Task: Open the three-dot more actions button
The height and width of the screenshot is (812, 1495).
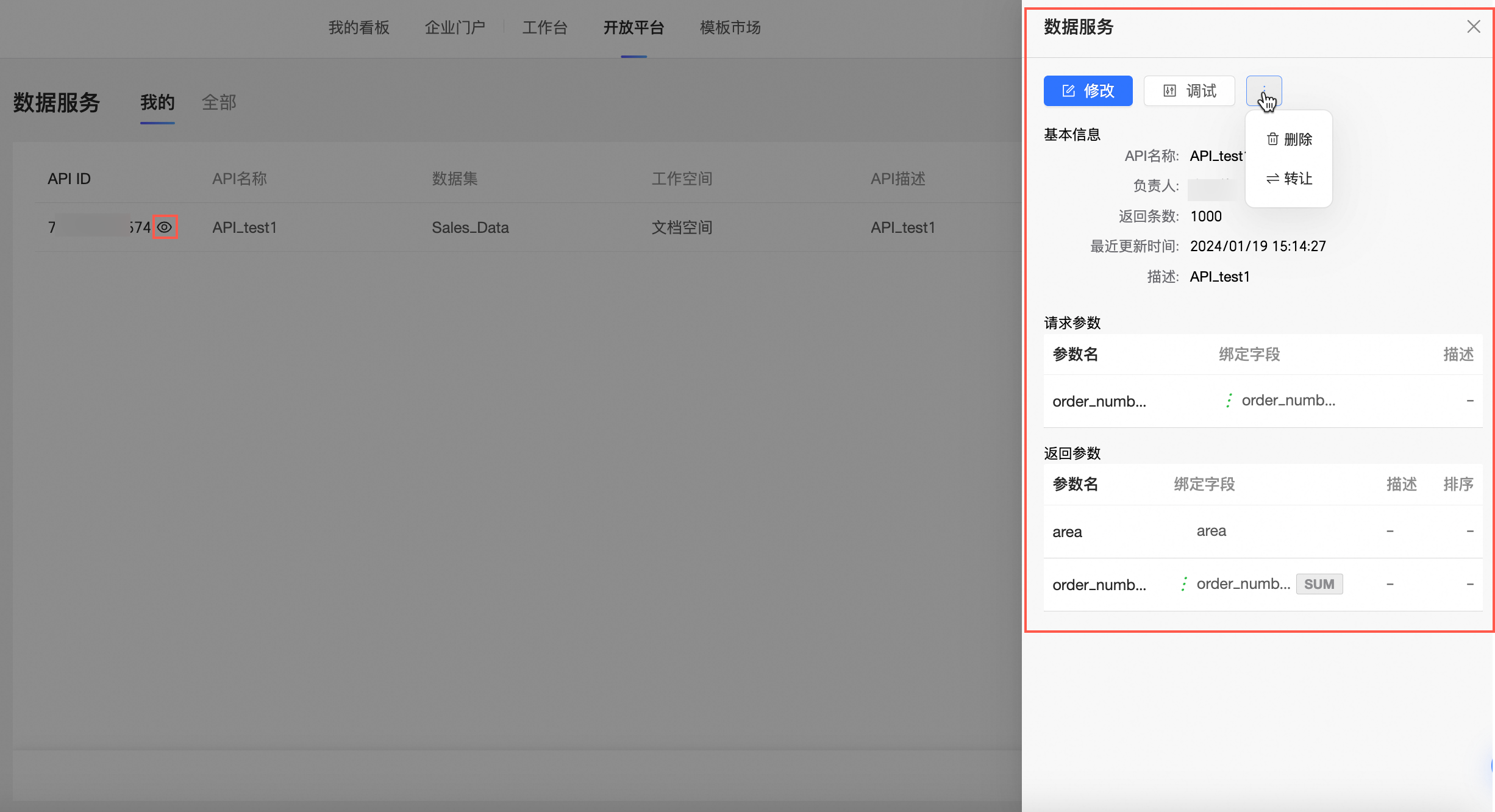Action: (x=1264, y=91)
